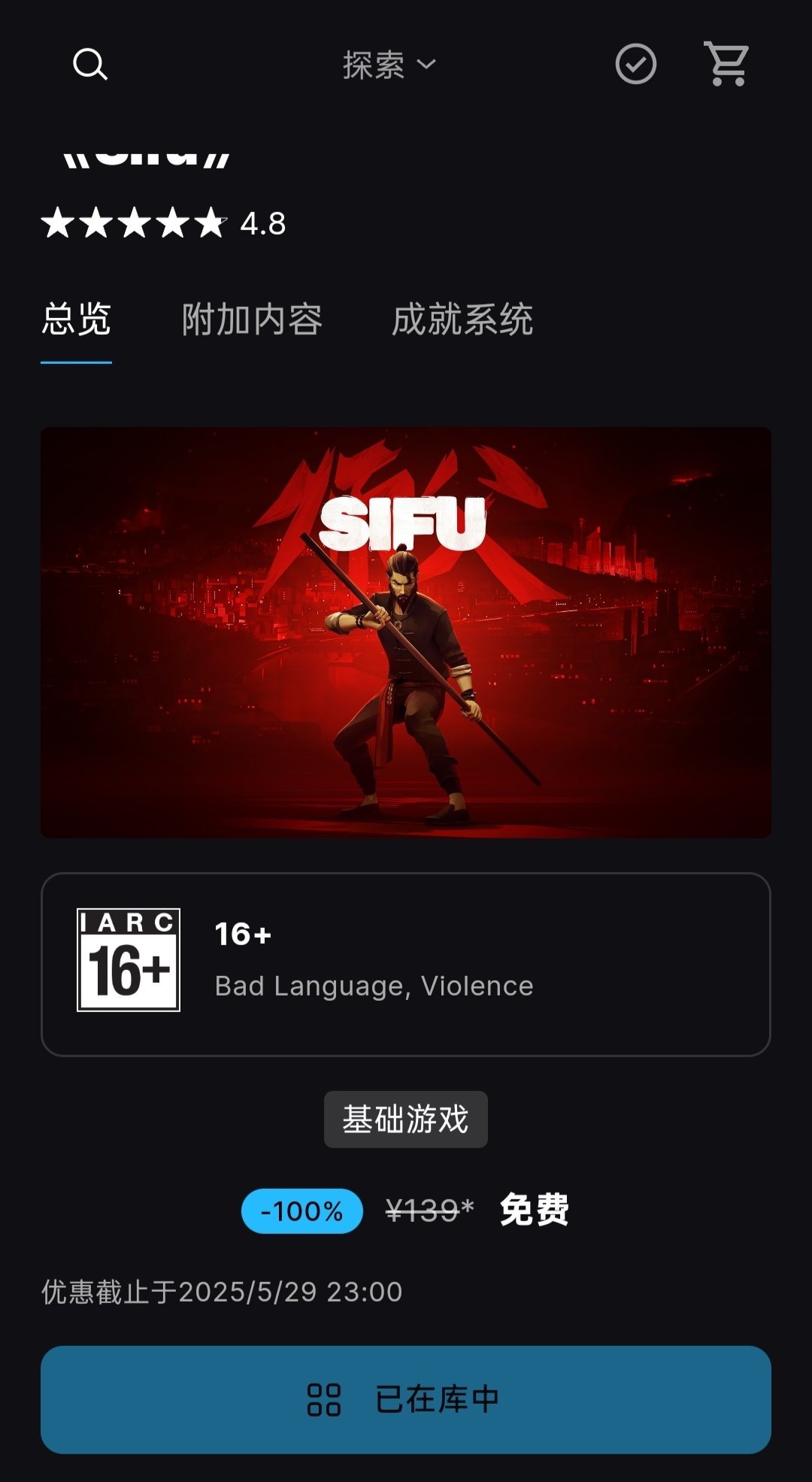Click the strikethrough ¥139 original price

click(429, 1211)
